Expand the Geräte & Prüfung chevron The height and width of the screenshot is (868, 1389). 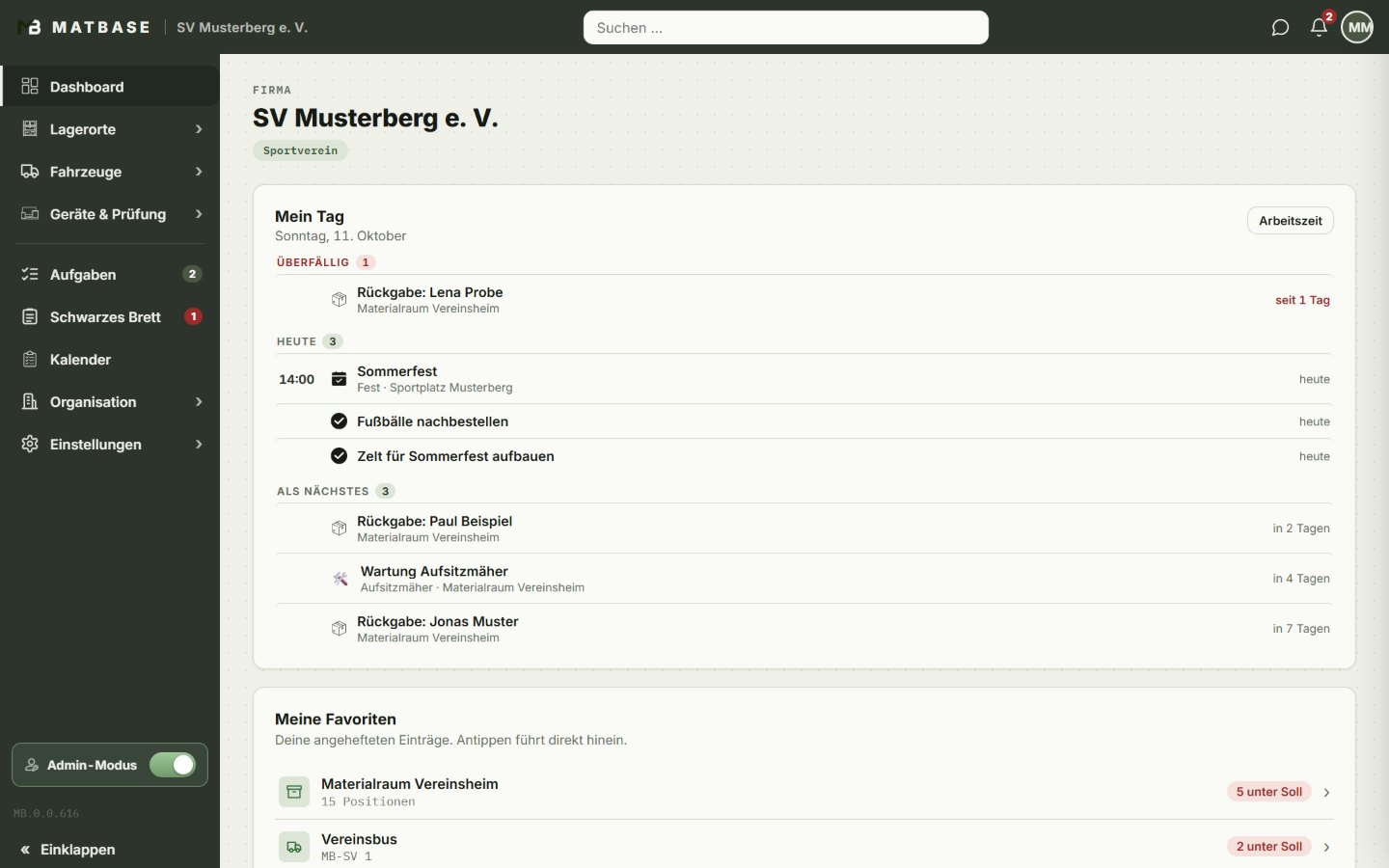point(199,214)
